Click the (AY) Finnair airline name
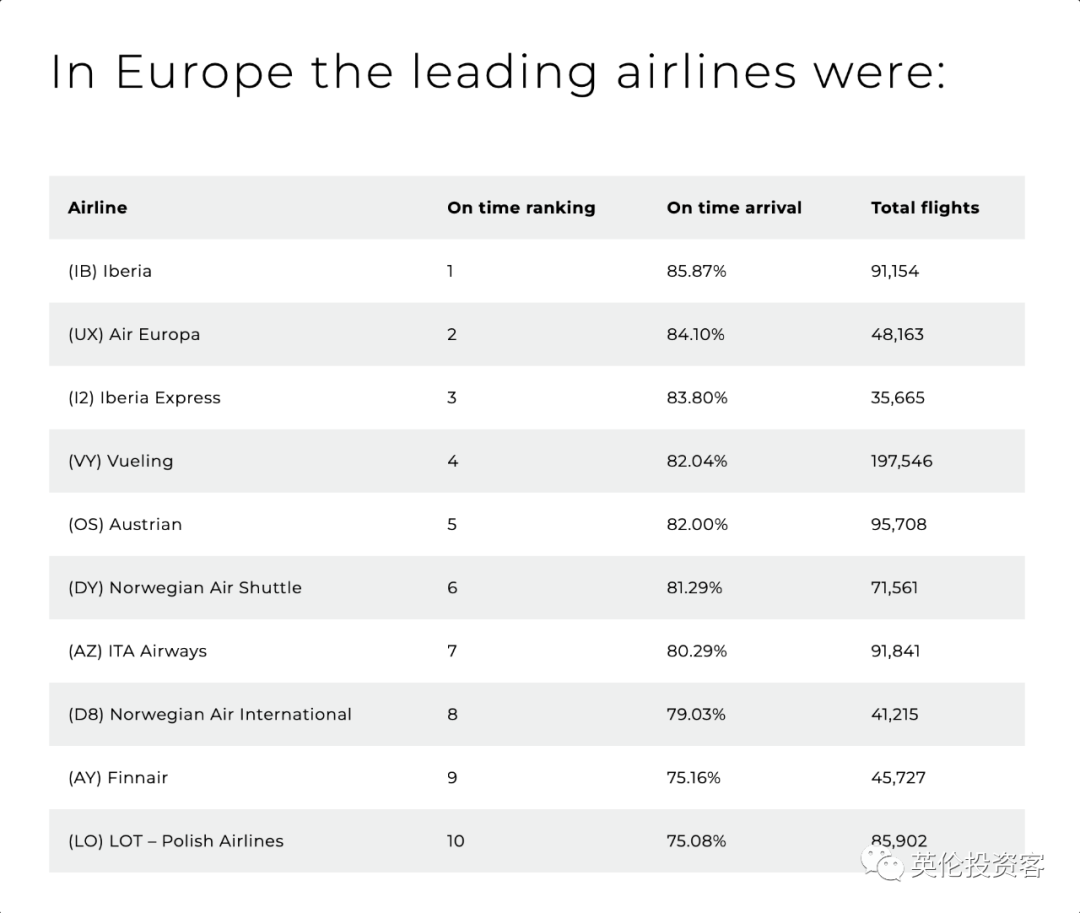This screenshot has height=913, width=1080. [118, 777]
